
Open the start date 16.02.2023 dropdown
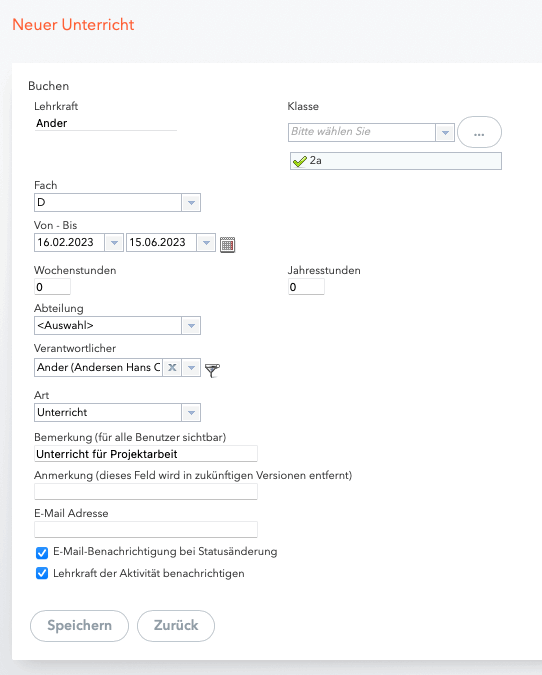[x=114, y=243]
